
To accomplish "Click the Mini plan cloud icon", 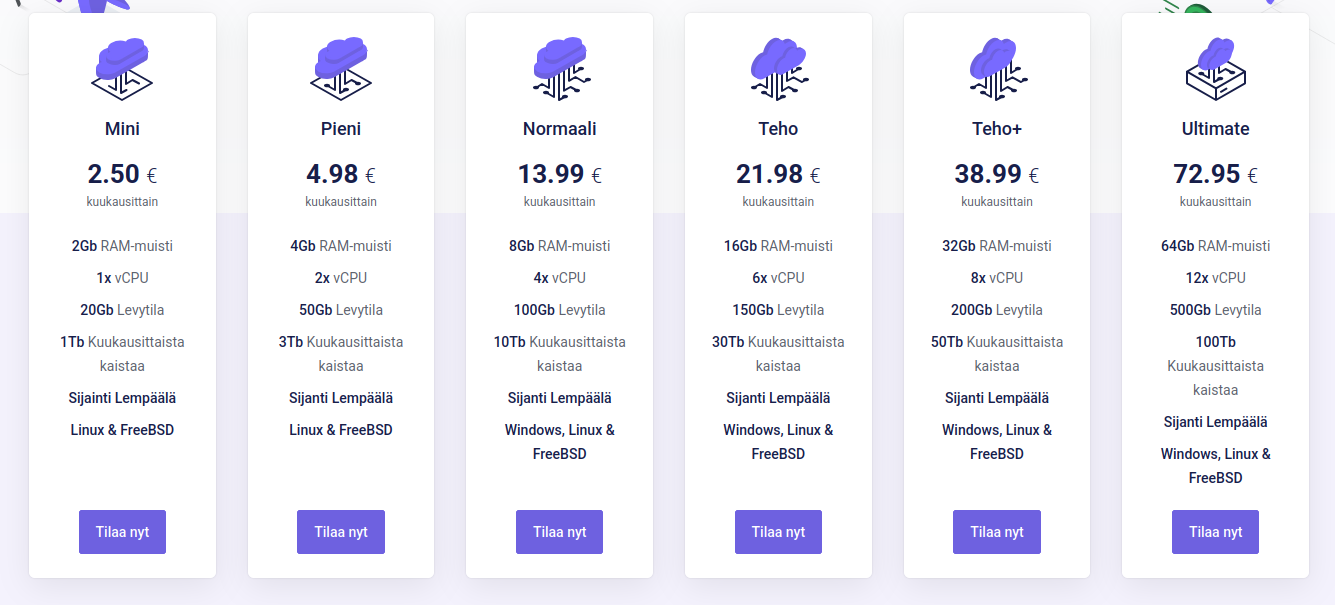I will pyautogui.click(x=122, y=68).
